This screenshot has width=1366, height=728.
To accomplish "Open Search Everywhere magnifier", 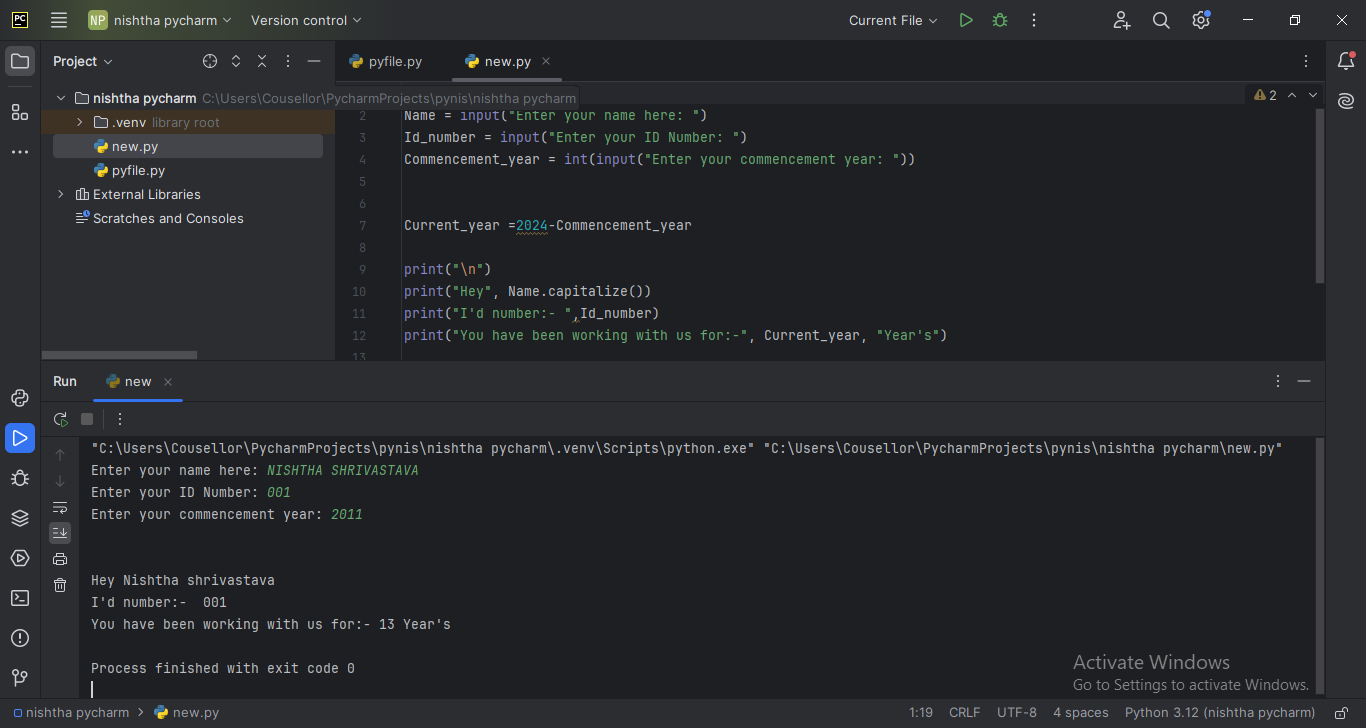I will pyautogui.click(x=1161, y=20).
